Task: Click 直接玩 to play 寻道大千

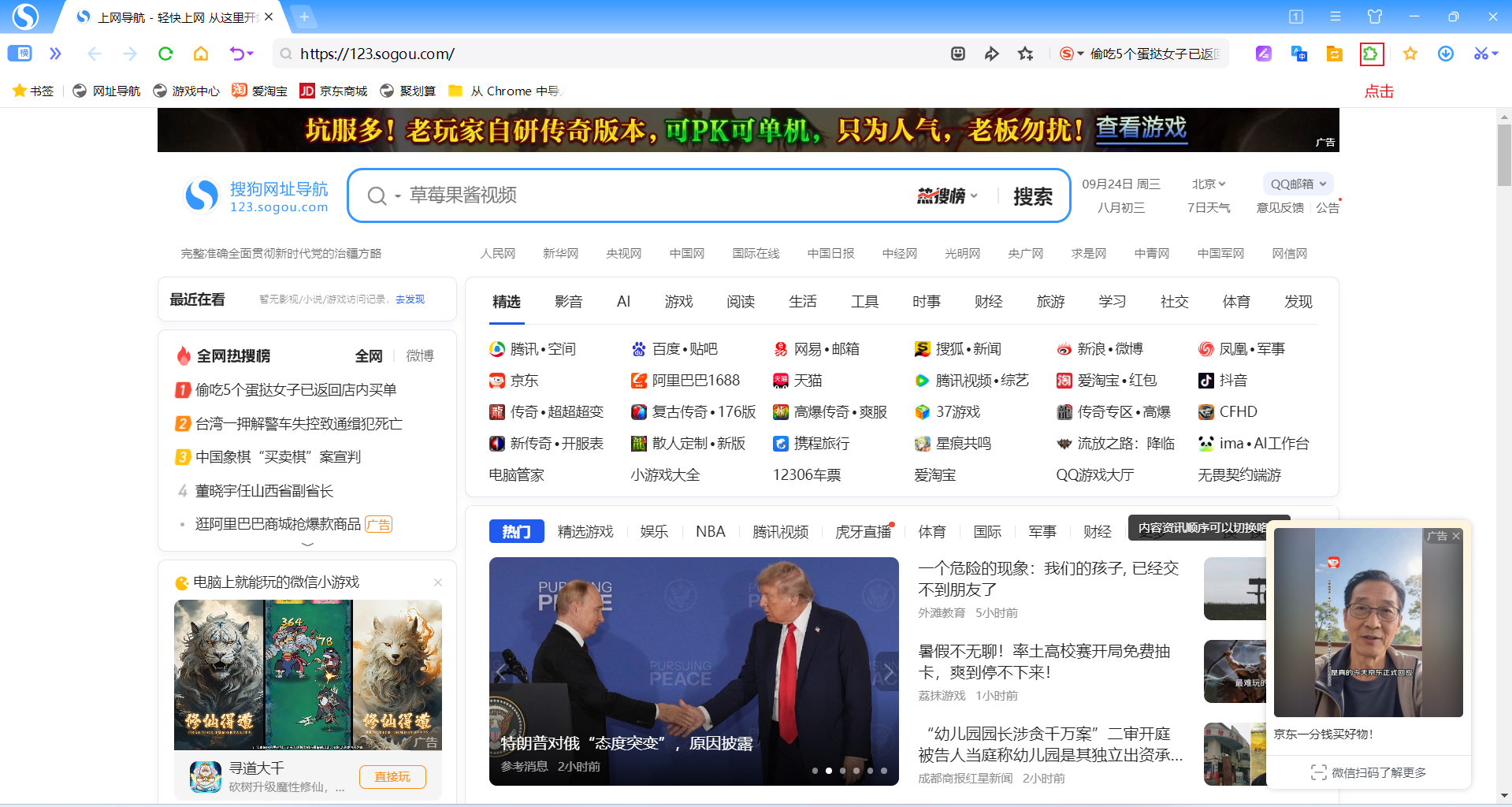Action: click(x=392, y=776)
